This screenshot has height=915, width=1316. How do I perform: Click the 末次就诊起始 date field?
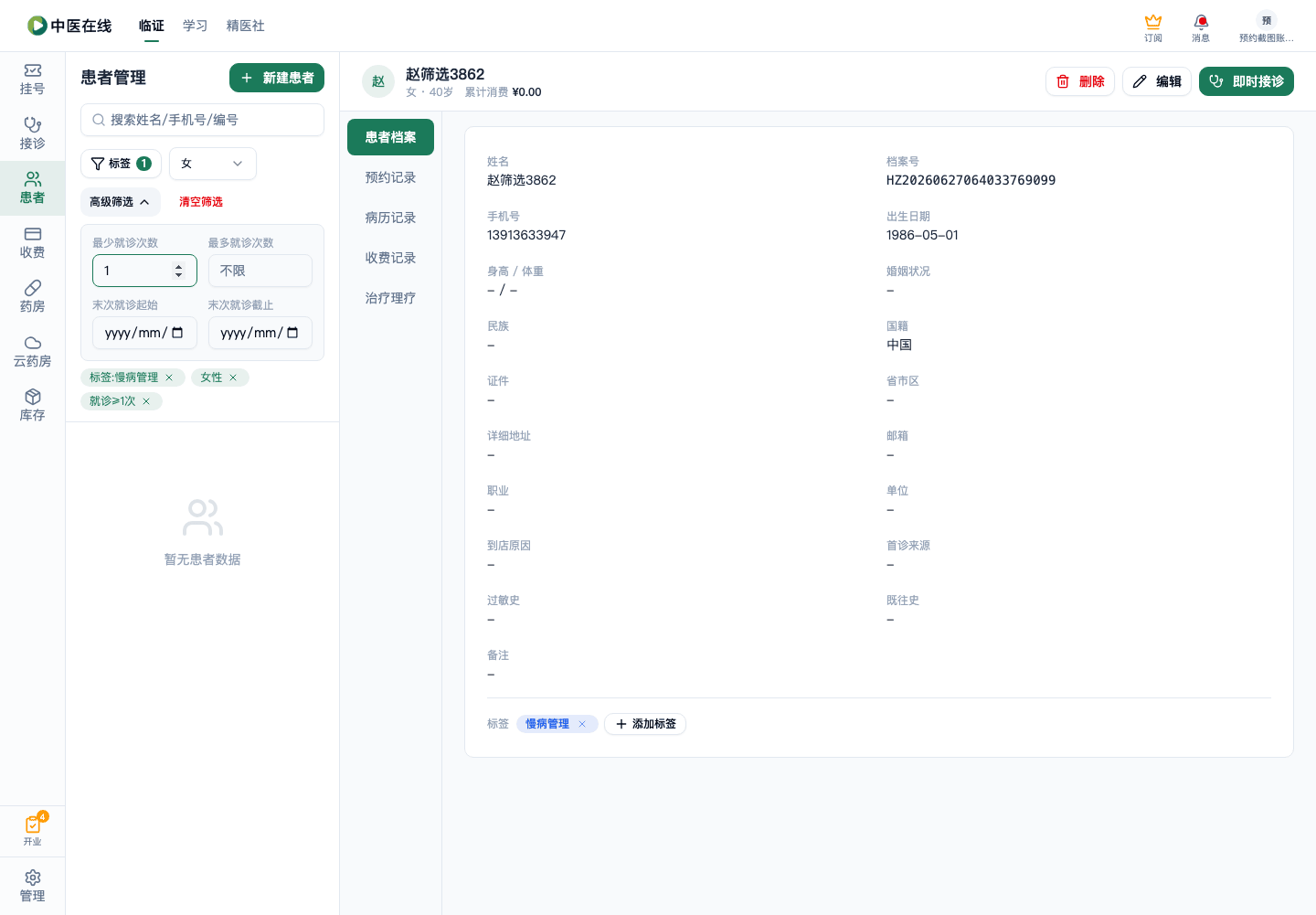(x=144, y=333)
